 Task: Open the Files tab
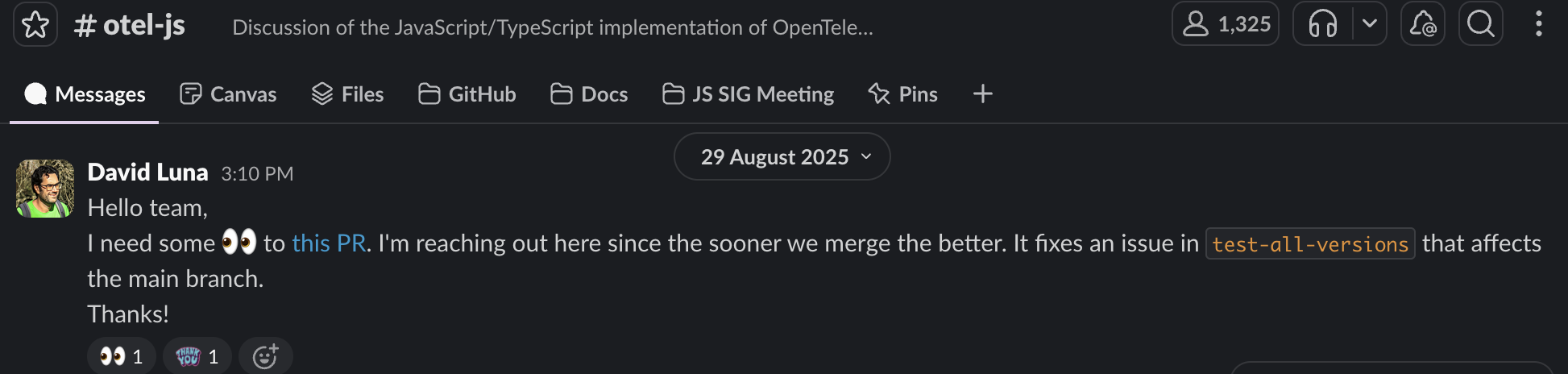click(347, 94)
